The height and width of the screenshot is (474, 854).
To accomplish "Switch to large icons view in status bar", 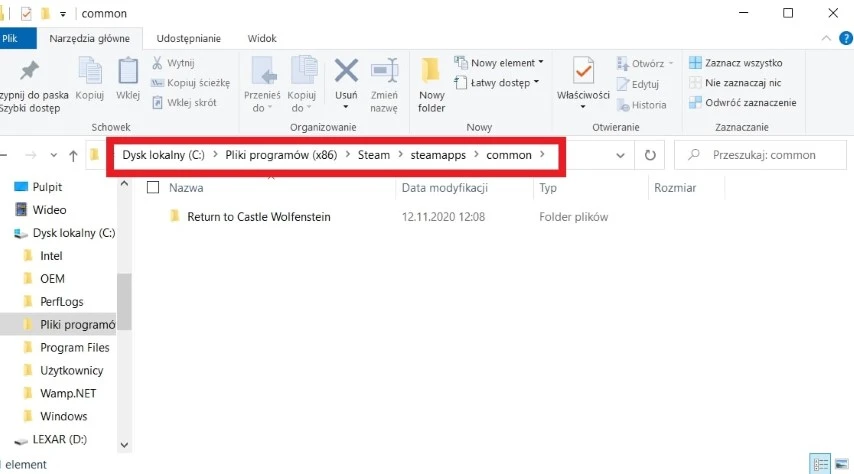I will pyautogui.click(x=841, y=465).
